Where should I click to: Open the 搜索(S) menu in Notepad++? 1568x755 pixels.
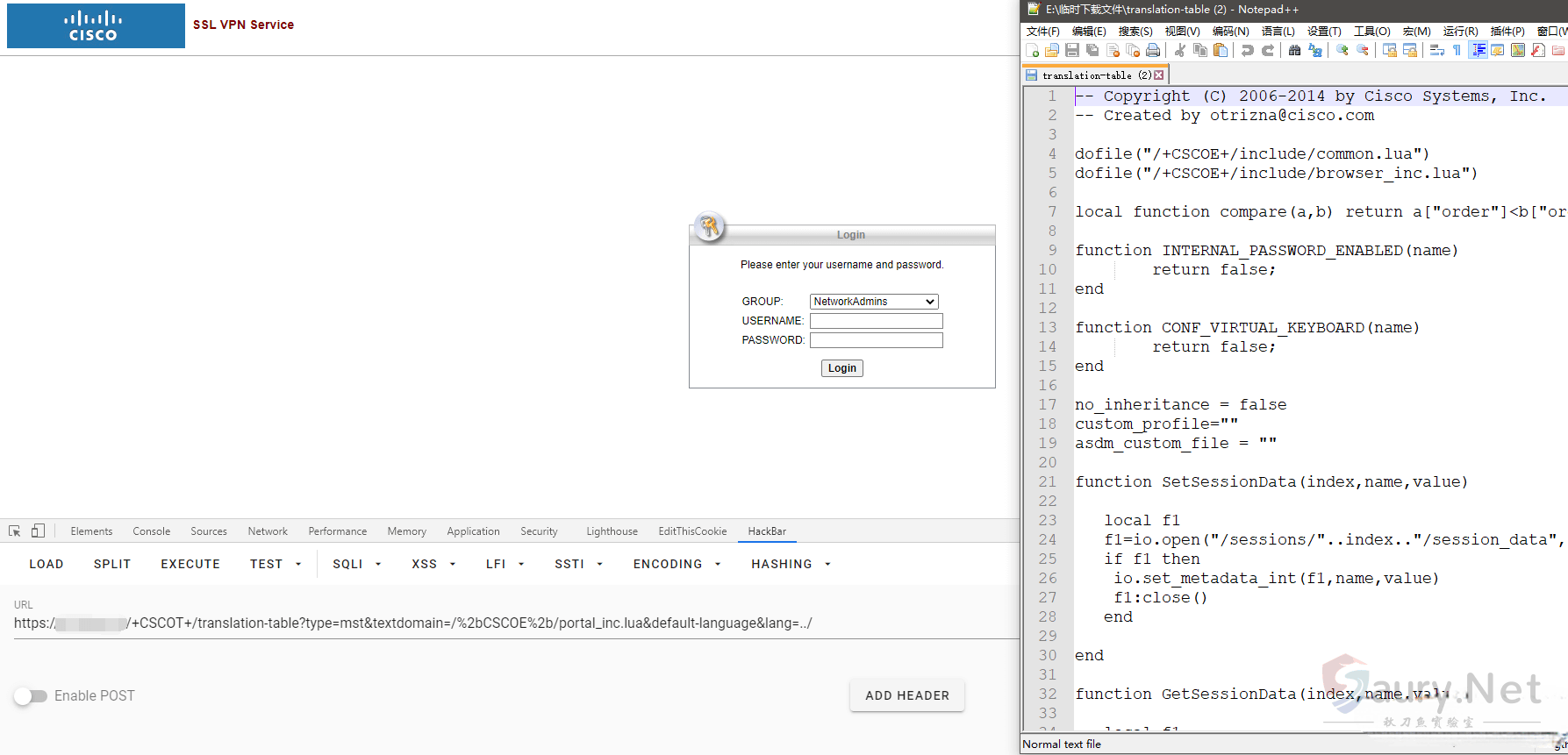[1135, 32]
